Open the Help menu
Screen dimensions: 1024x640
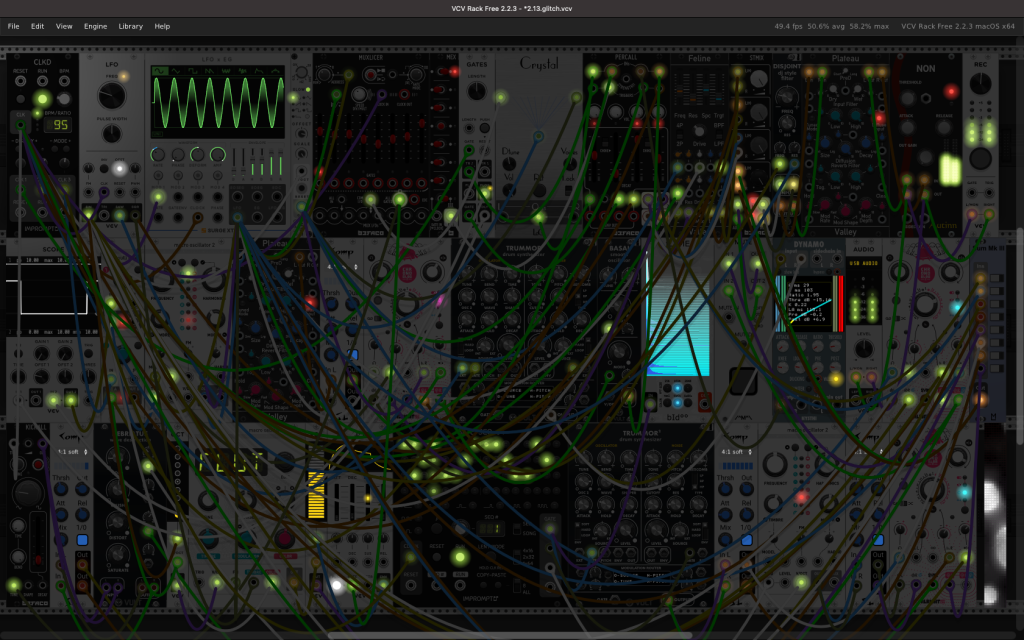[x=162, y=26]
